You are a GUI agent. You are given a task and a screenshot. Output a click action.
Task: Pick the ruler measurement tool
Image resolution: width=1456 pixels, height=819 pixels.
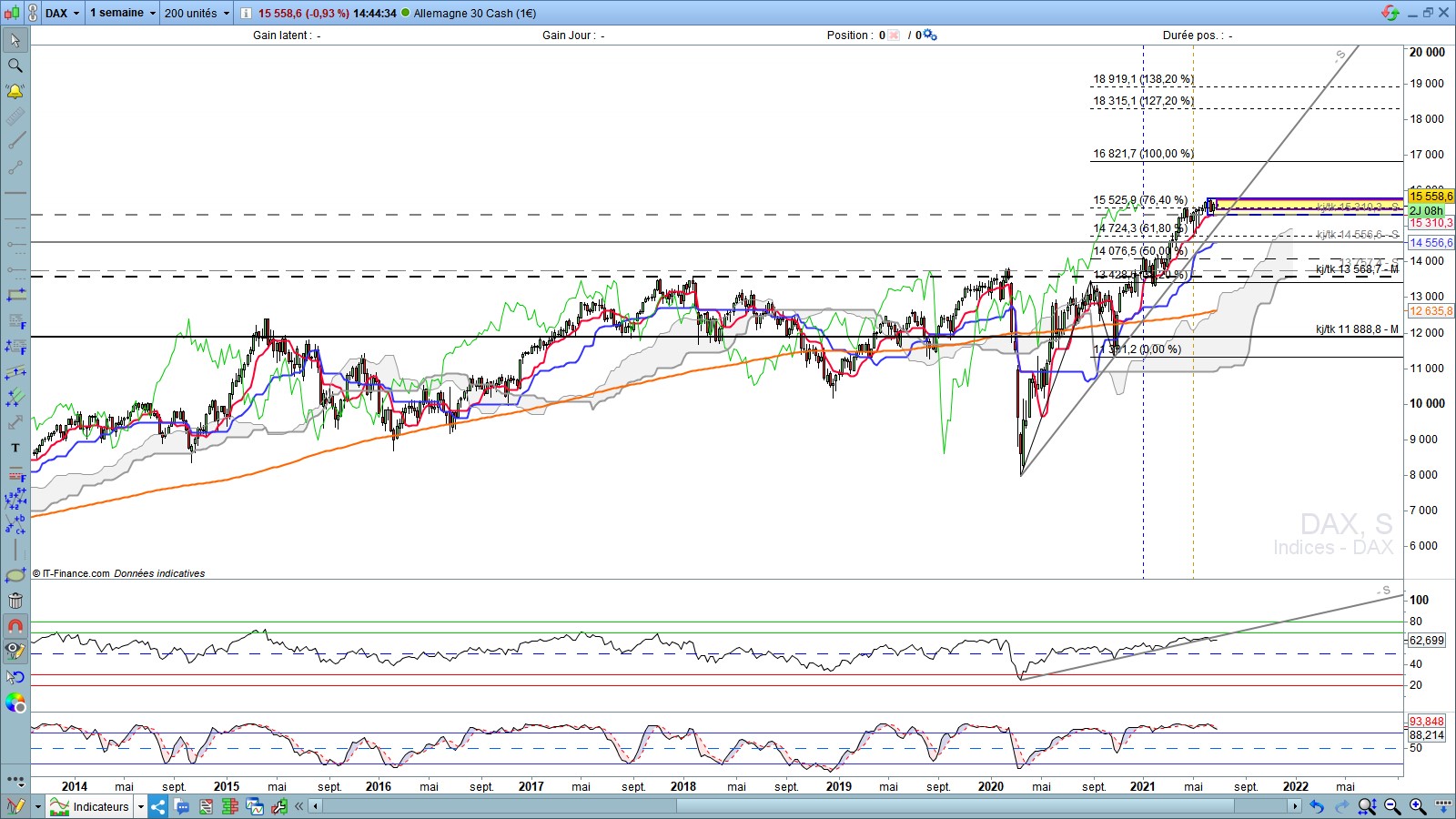point(15,116)
